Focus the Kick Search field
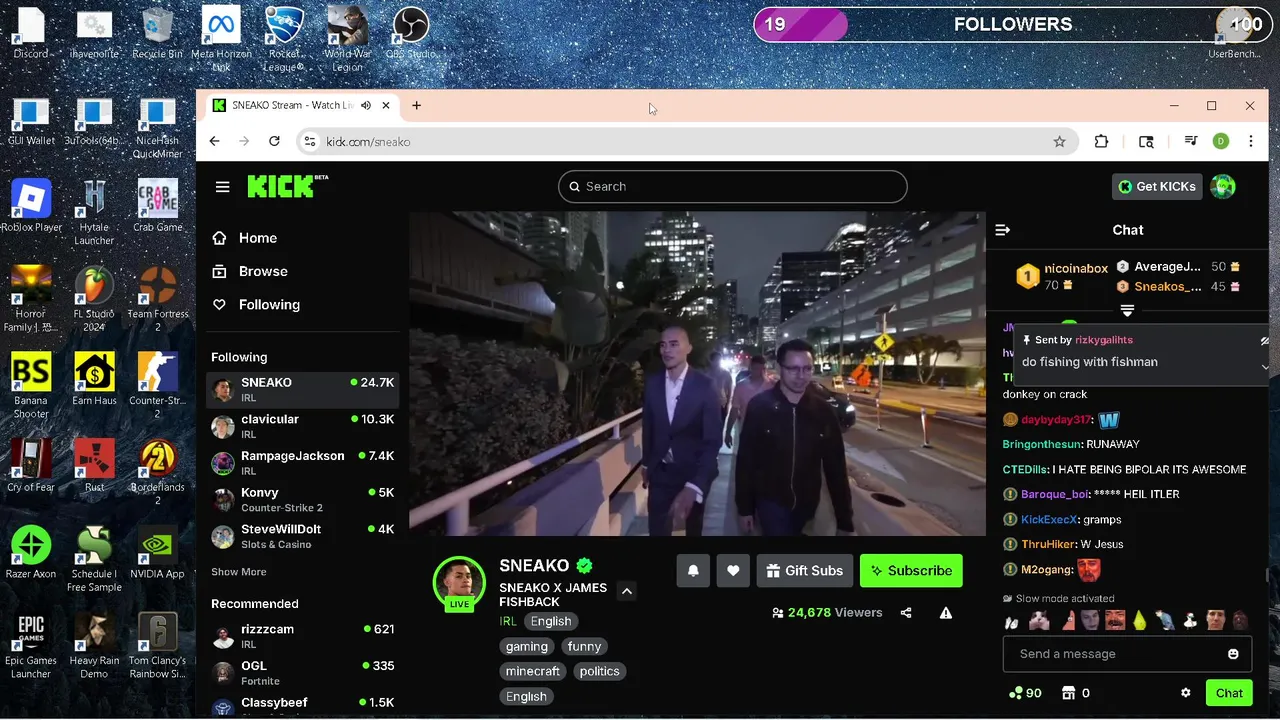This screenshot has width=1280, height=720. tap(733, 186)
